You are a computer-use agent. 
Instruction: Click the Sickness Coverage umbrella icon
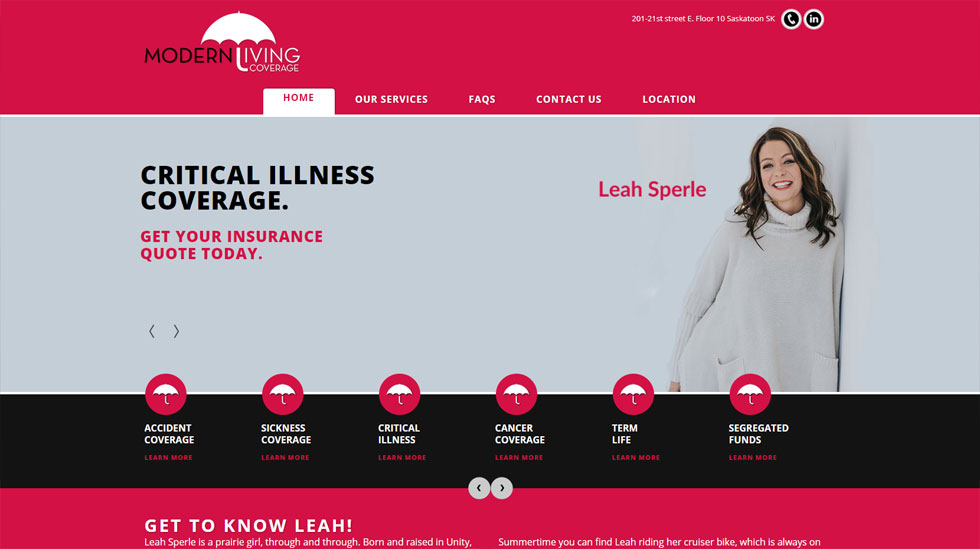tap(282, 394)
